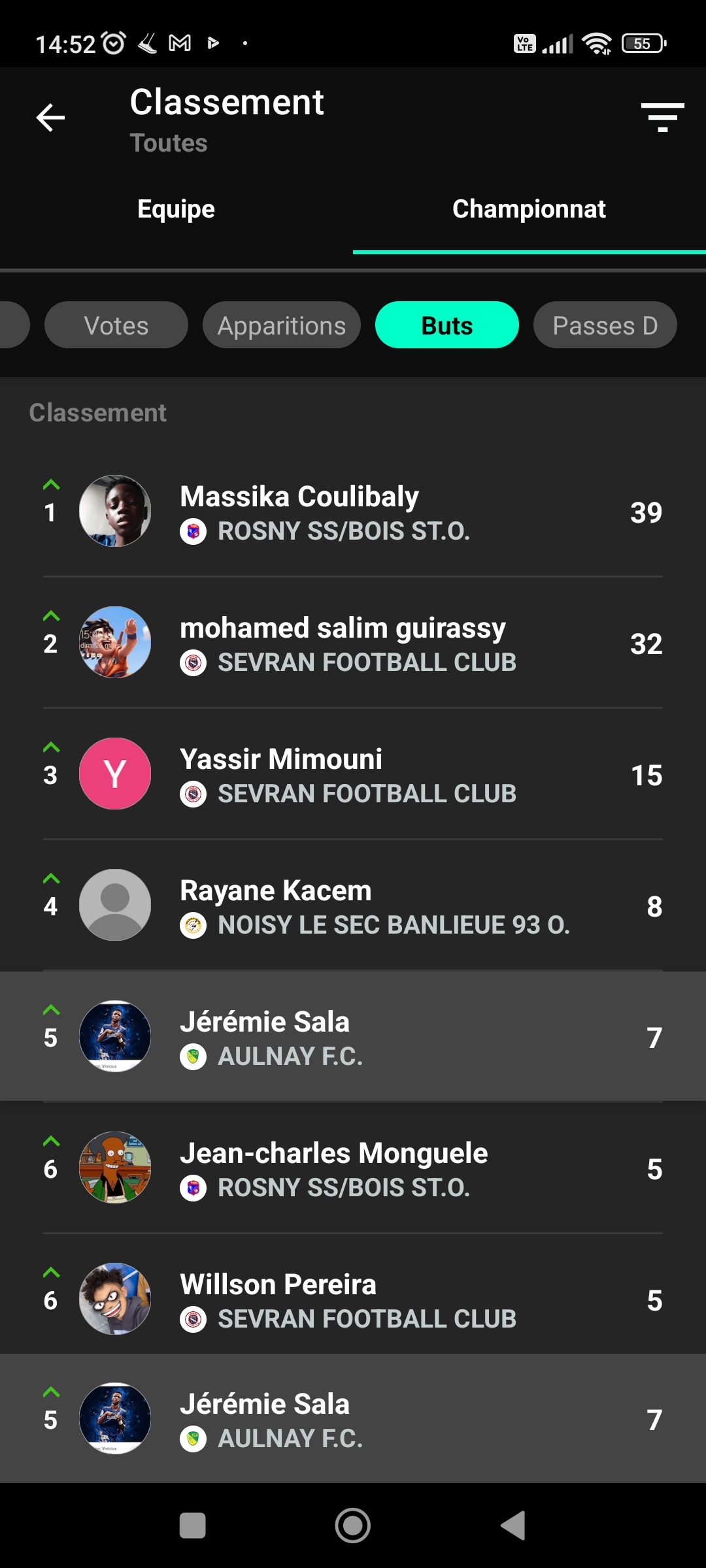
Task: Open the filter icon in header
Action: [x=662, y=118]
